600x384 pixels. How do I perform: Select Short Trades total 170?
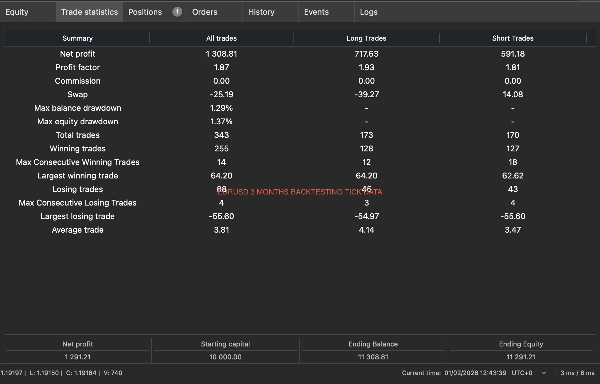[512, 135]
